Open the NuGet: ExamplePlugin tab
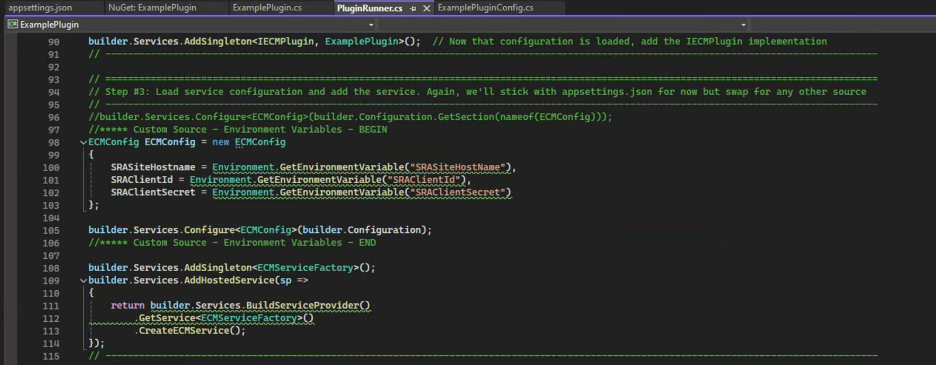936x366 pixels. point(152,8)
